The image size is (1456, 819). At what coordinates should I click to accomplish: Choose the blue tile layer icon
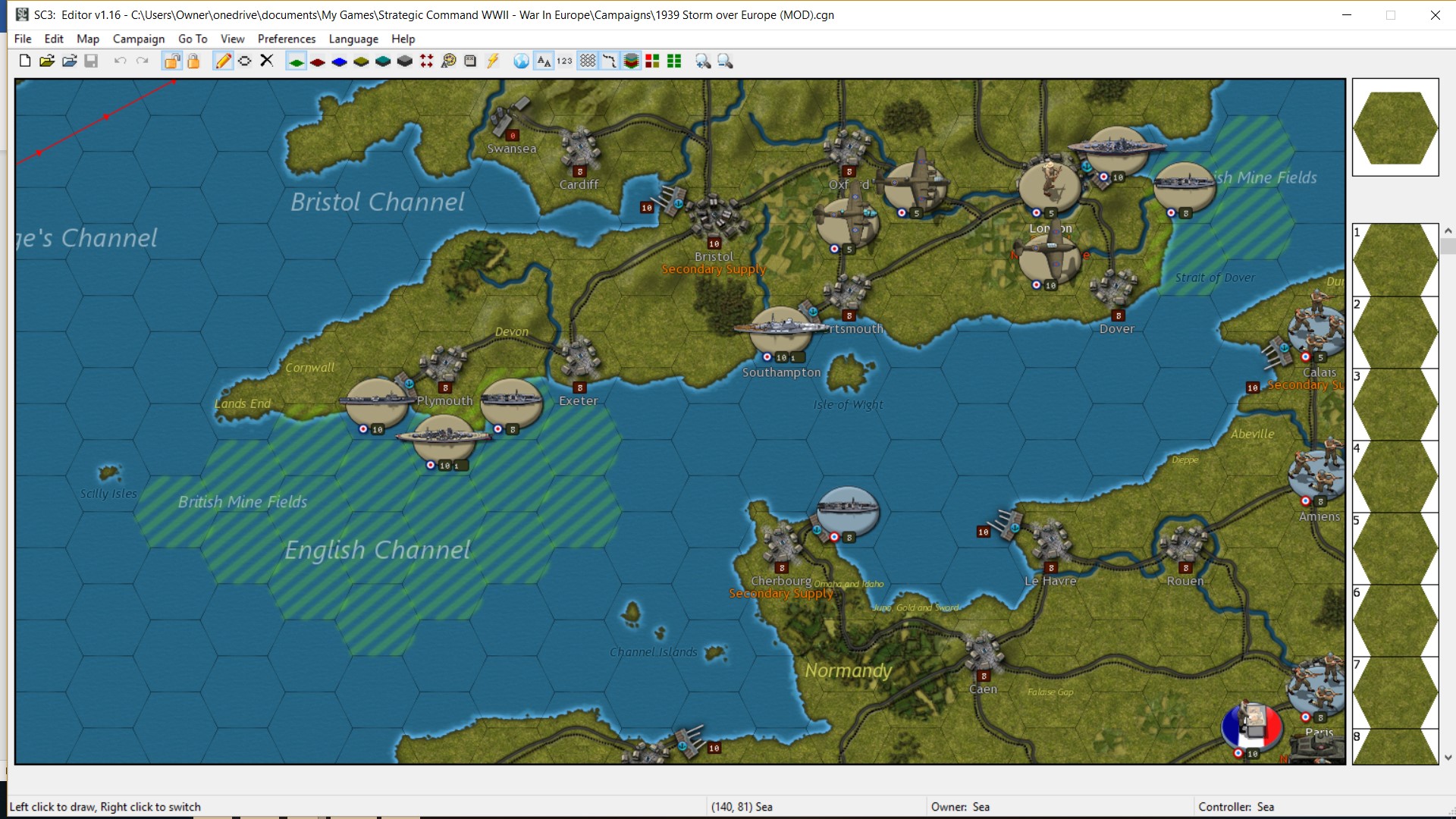(340, 61)
